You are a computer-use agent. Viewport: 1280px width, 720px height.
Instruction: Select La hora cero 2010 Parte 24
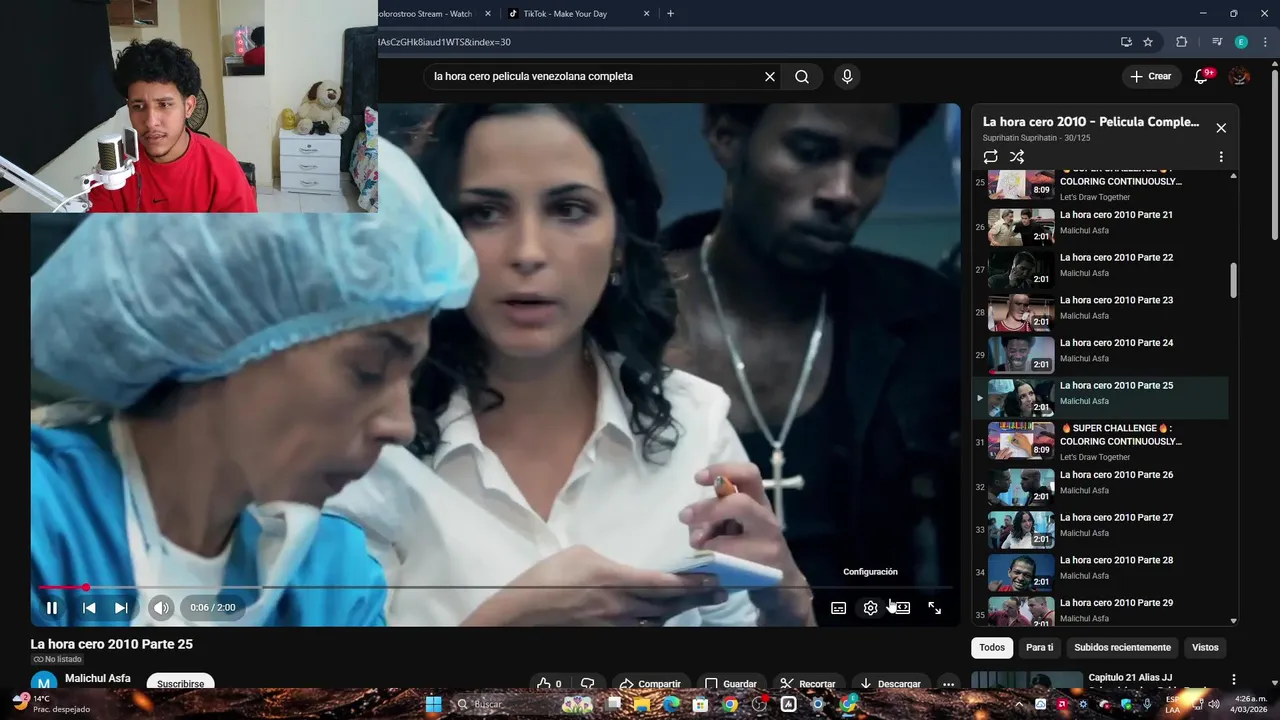click(1100, 355)
